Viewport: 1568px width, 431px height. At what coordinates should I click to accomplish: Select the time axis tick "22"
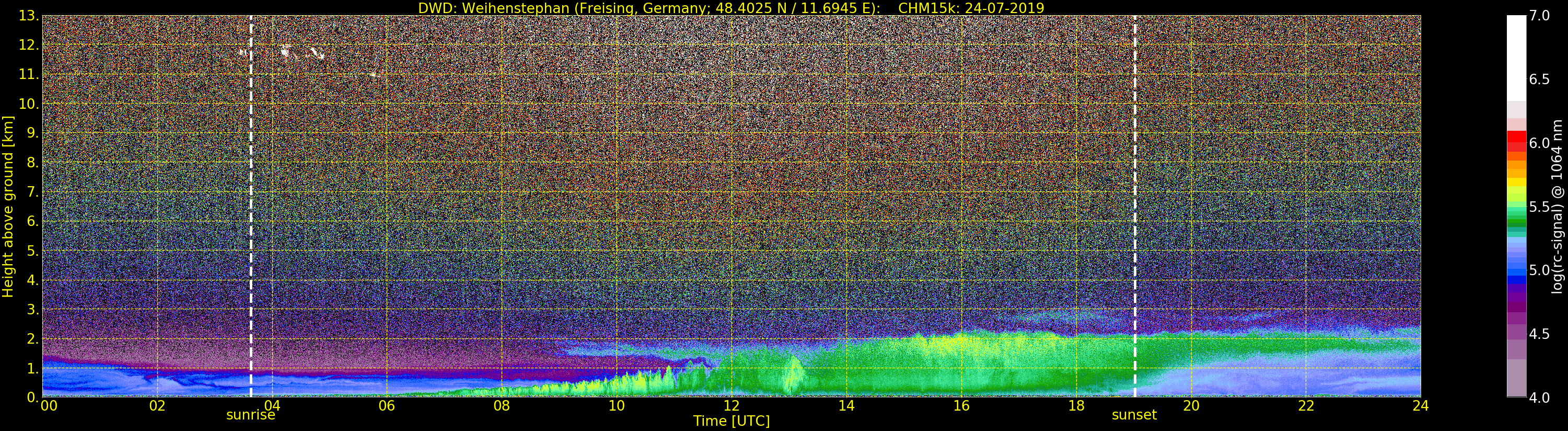point(1306,406)
